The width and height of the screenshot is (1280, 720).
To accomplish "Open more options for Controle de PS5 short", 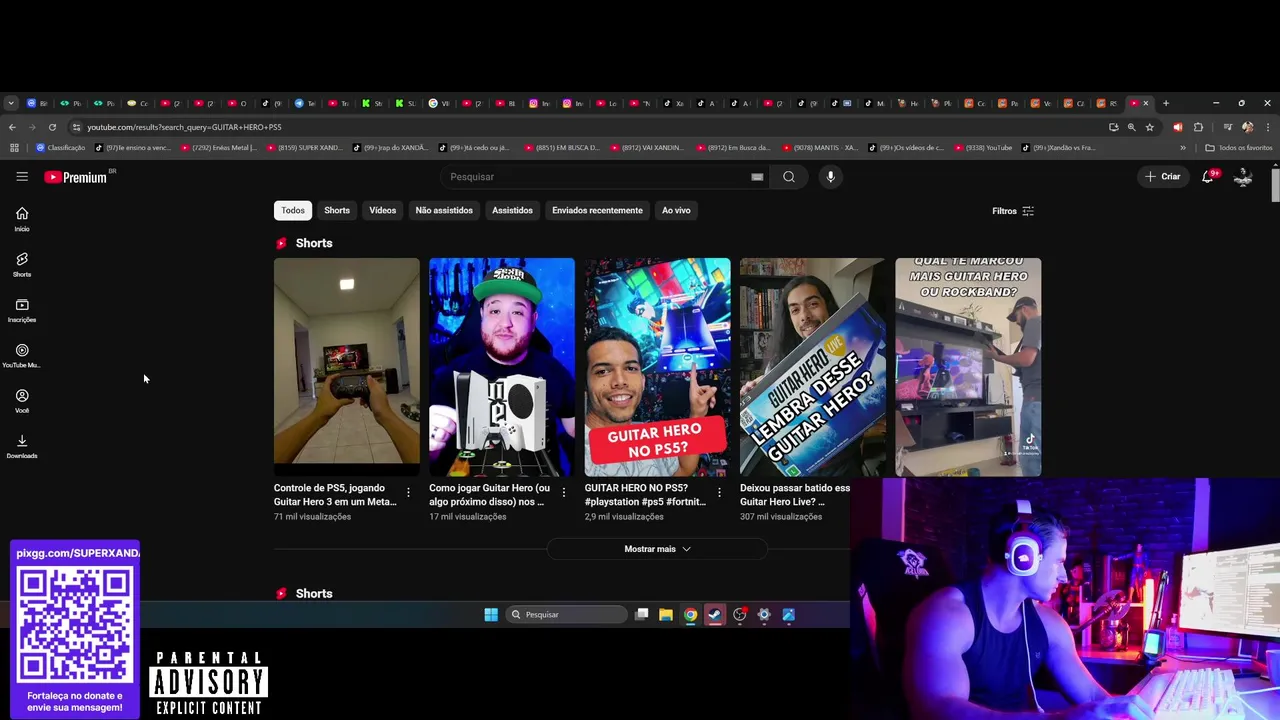I will (408, 492).
